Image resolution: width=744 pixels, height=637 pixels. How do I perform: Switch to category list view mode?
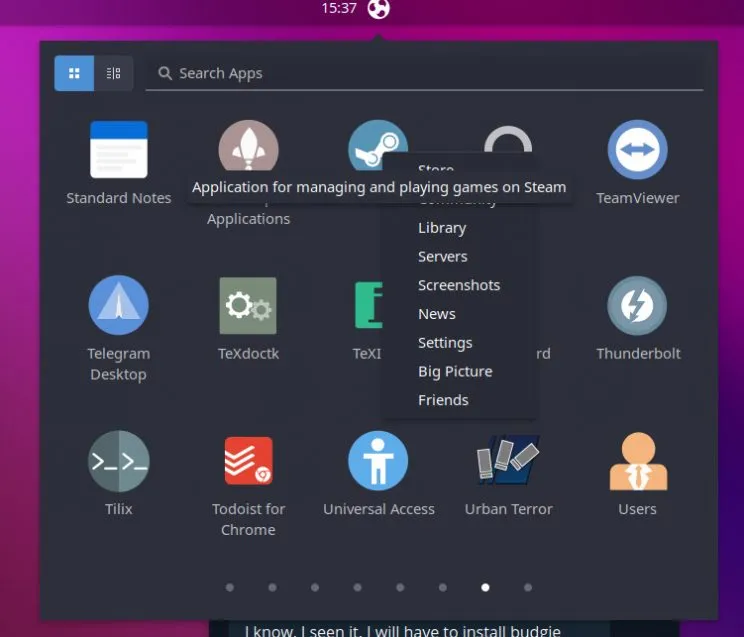pos(113,73)
